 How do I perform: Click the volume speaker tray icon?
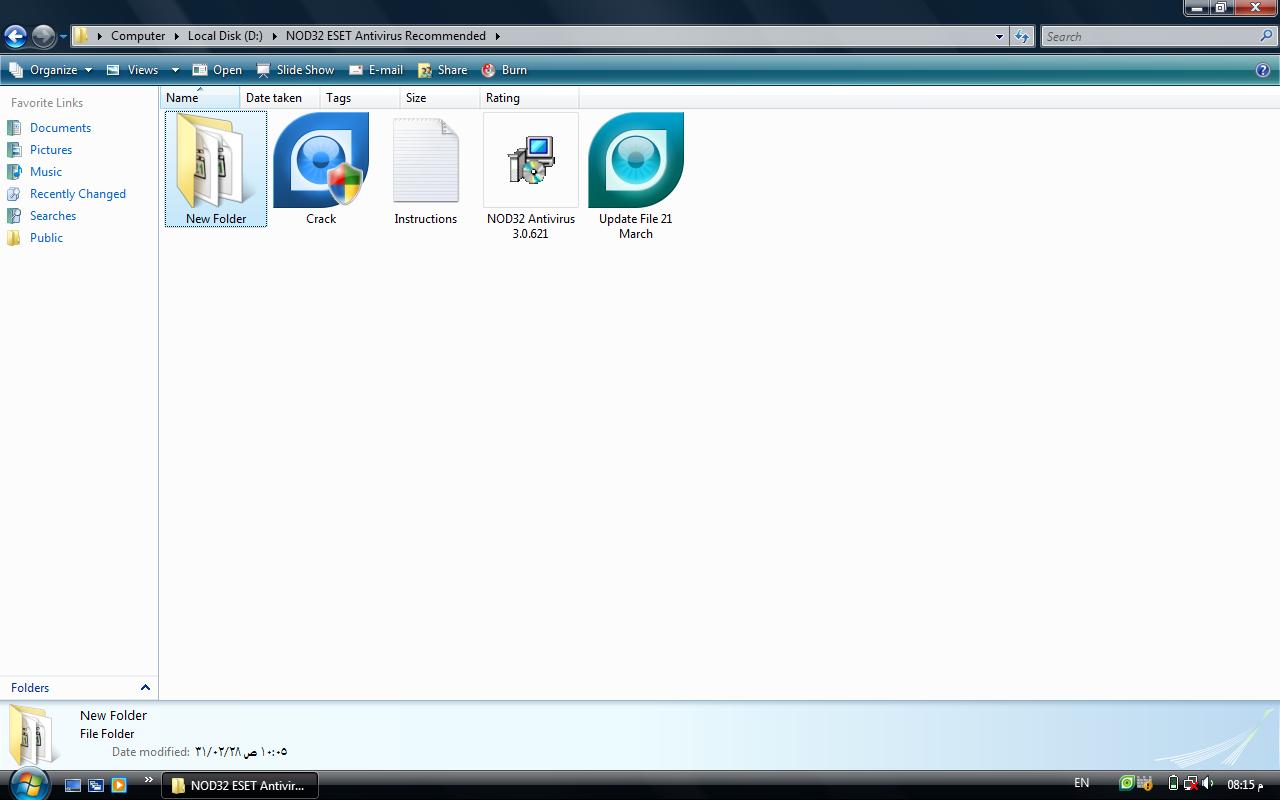point(1208,784)
